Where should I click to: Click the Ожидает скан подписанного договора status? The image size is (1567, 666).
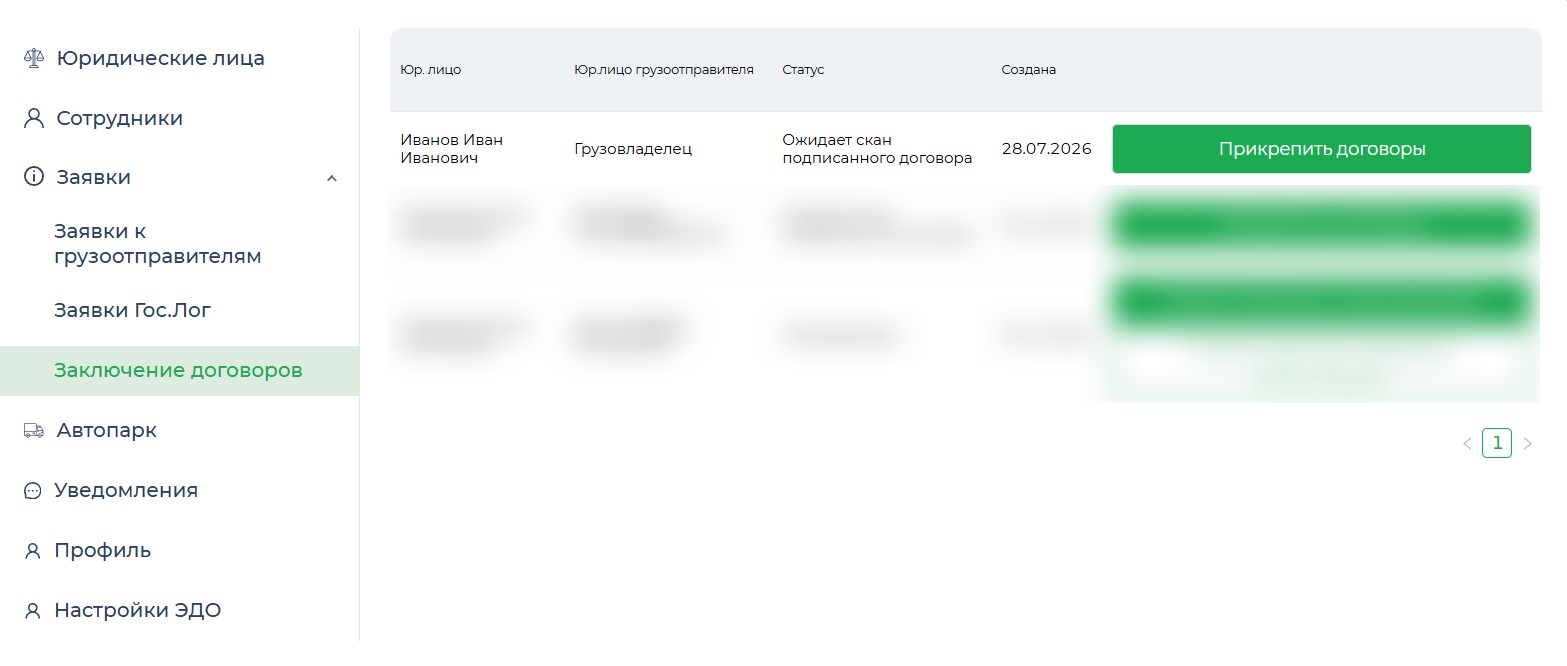[877, 149]
